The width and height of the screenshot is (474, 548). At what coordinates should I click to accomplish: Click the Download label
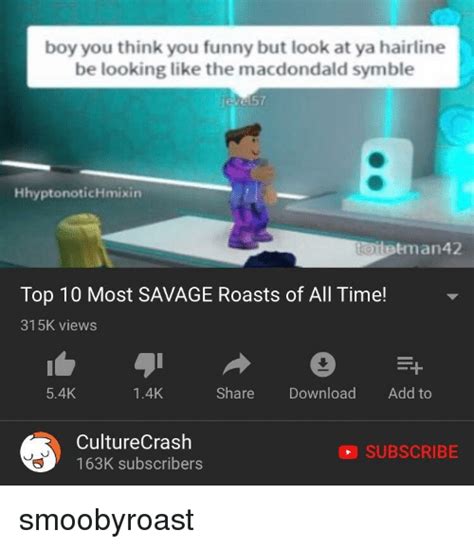[323, 394]
